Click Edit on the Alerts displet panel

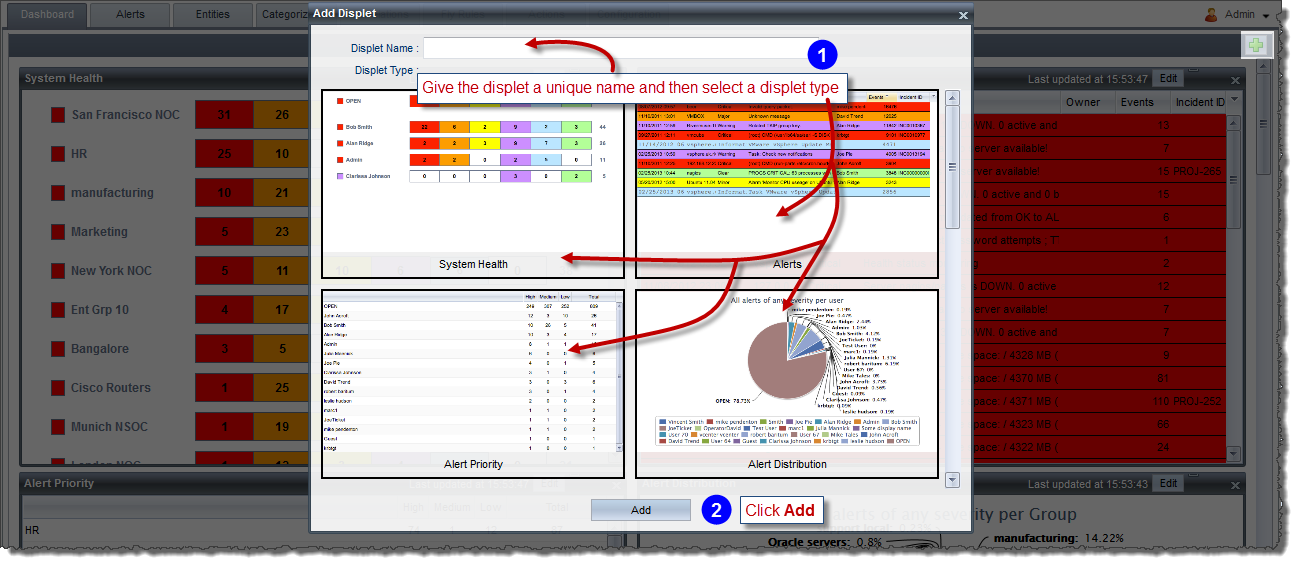(x=1168, y=79)
